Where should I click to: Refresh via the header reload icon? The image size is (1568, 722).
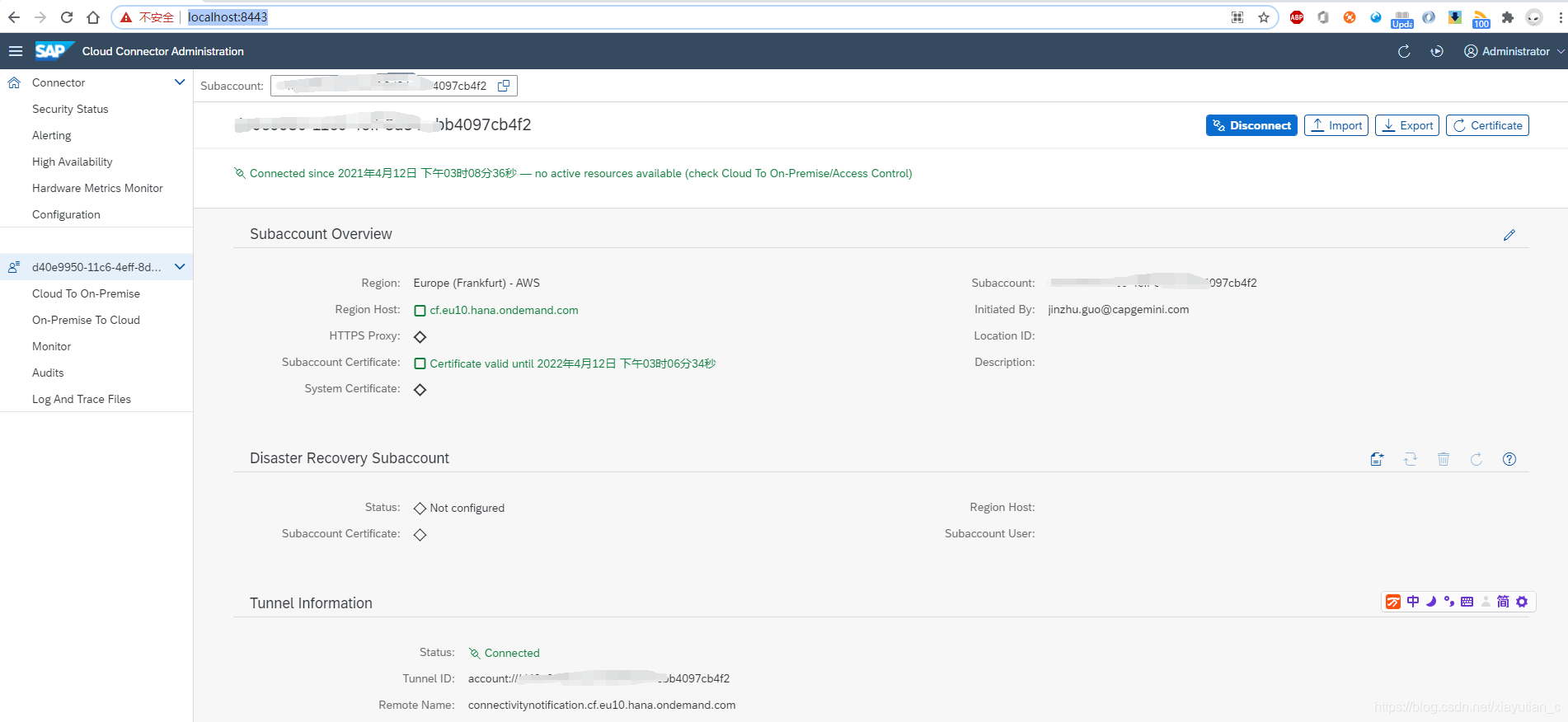point(1404,51)
